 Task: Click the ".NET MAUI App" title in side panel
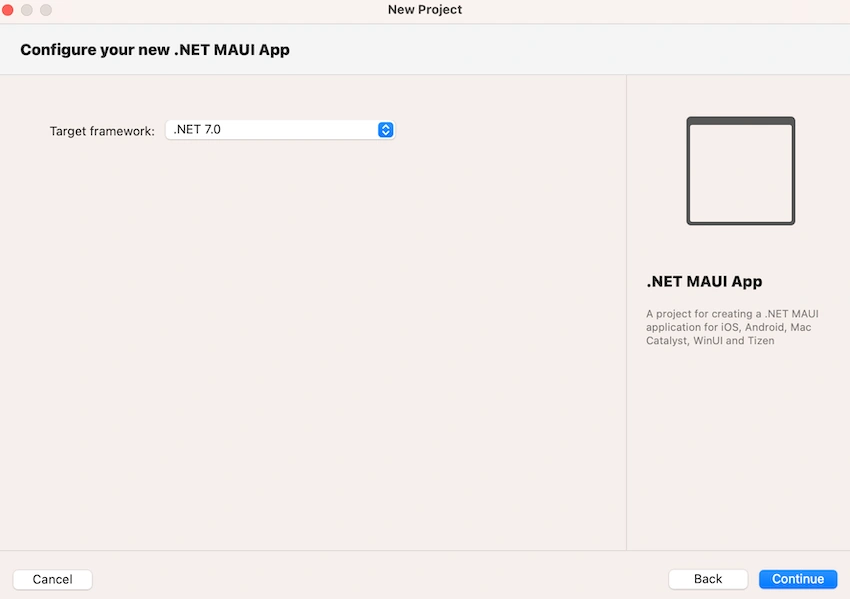click(x=704, y=281)
